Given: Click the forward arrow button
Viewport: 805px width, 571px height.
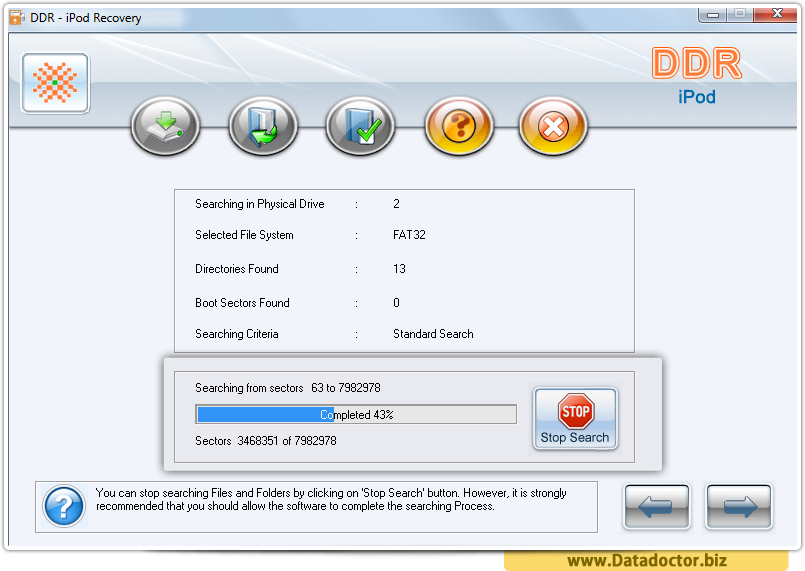Looking at the screenshot, I should click(739, 507).
